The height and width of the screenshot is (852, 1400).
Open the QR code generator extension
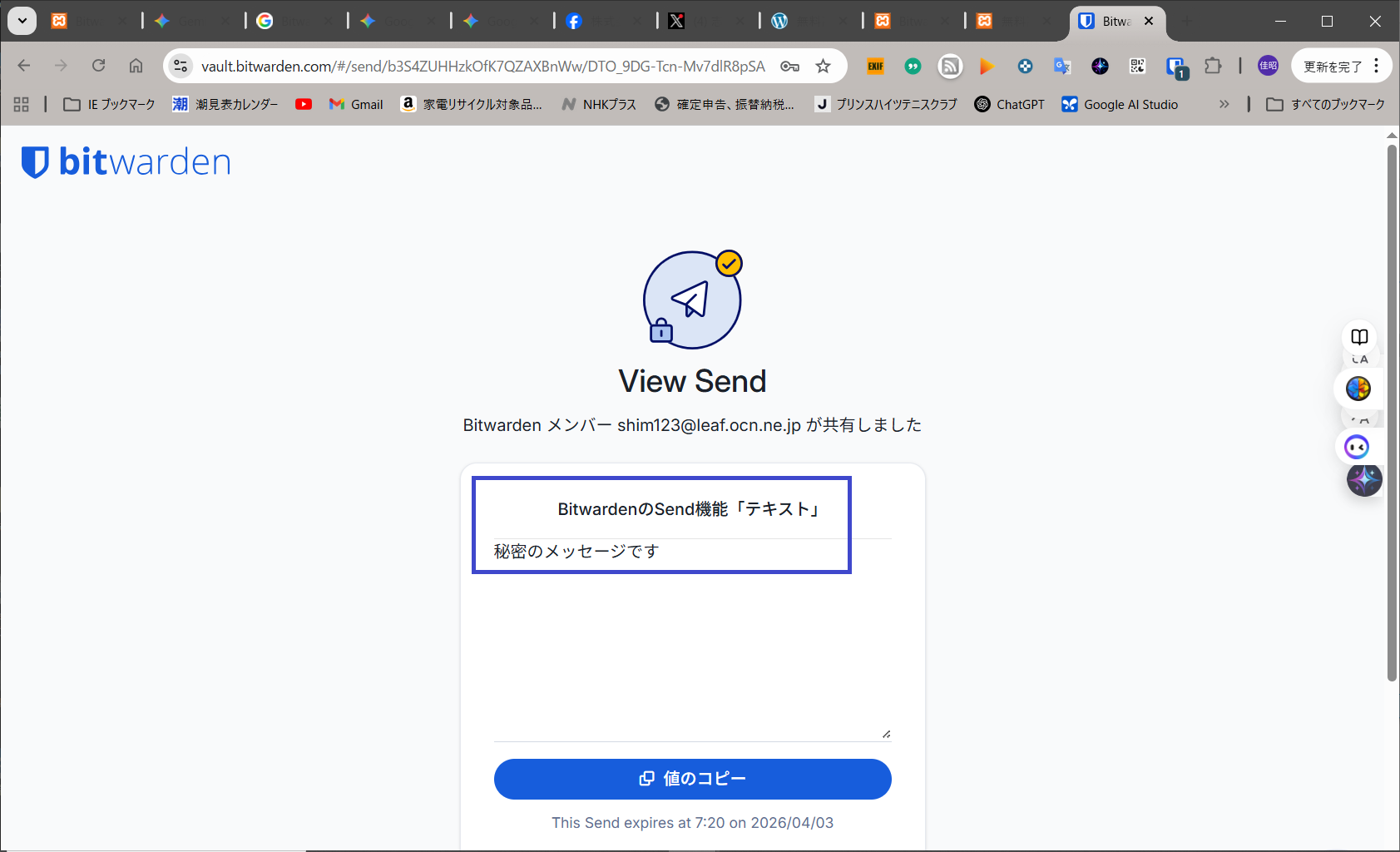[x=1137, y=67]
